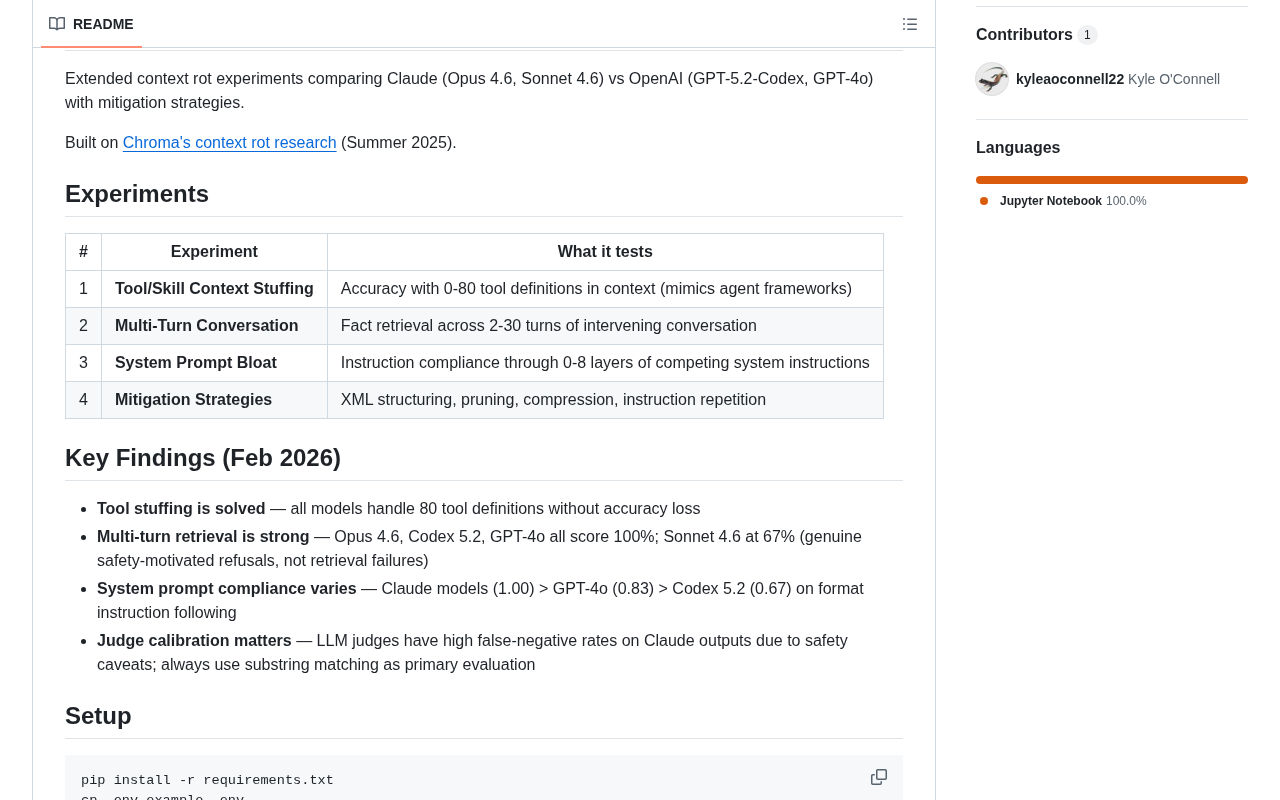
Task: Click the Multi-Turn Conversation table cell
Action: tap(214, 326)
